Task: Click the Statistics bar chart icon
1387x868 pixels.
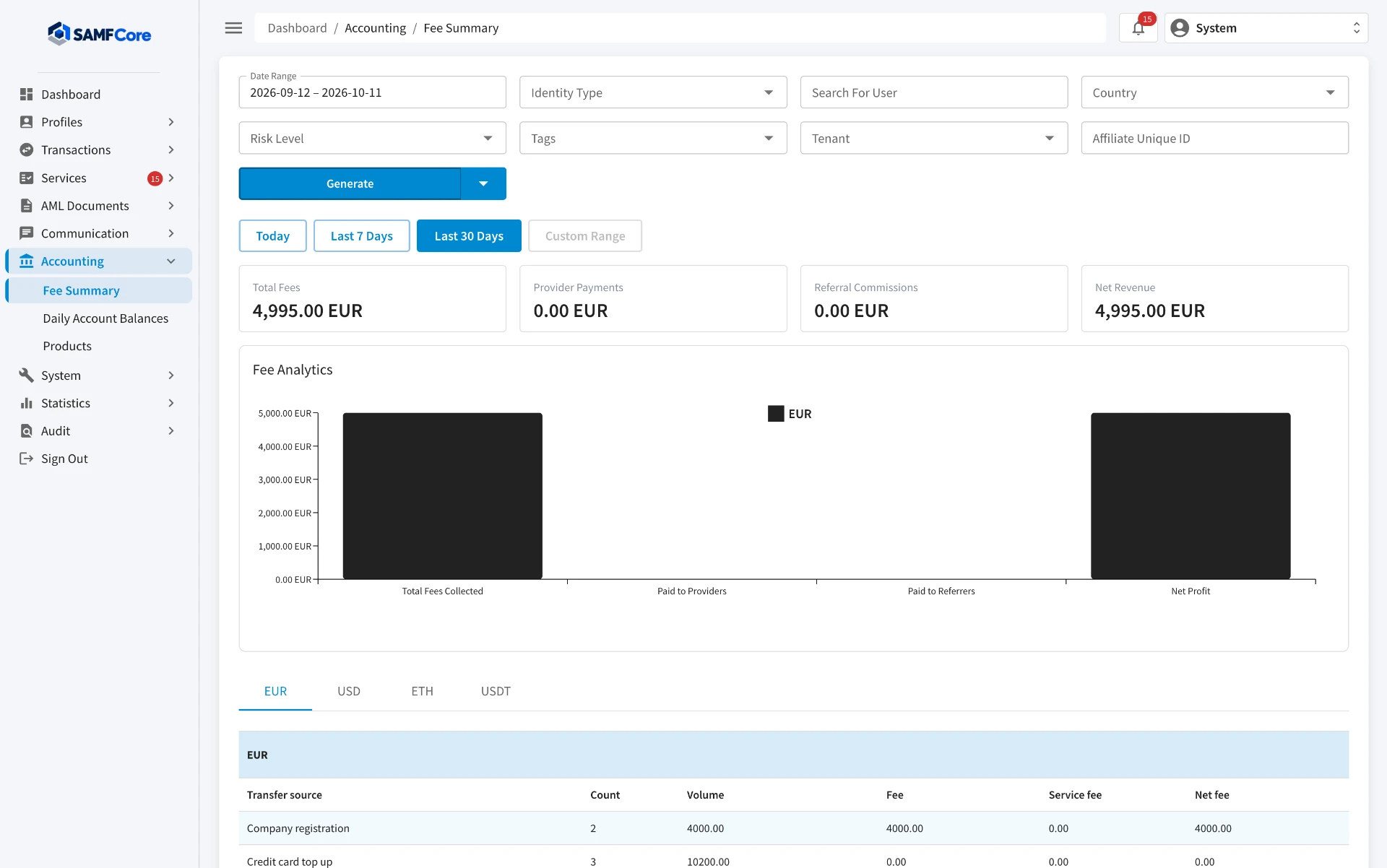Action: click(27, 403)
